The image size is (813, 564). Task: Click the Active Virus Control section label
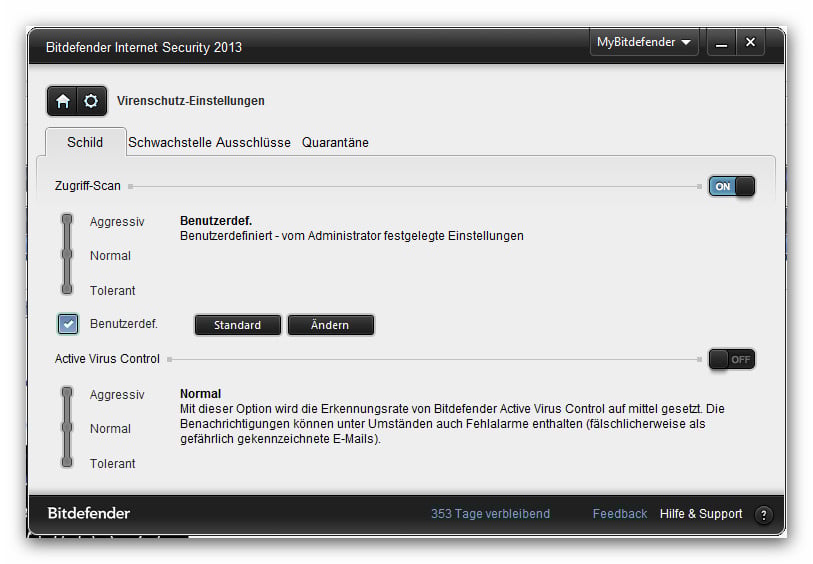pyautogui.click(x=107, y=359)
